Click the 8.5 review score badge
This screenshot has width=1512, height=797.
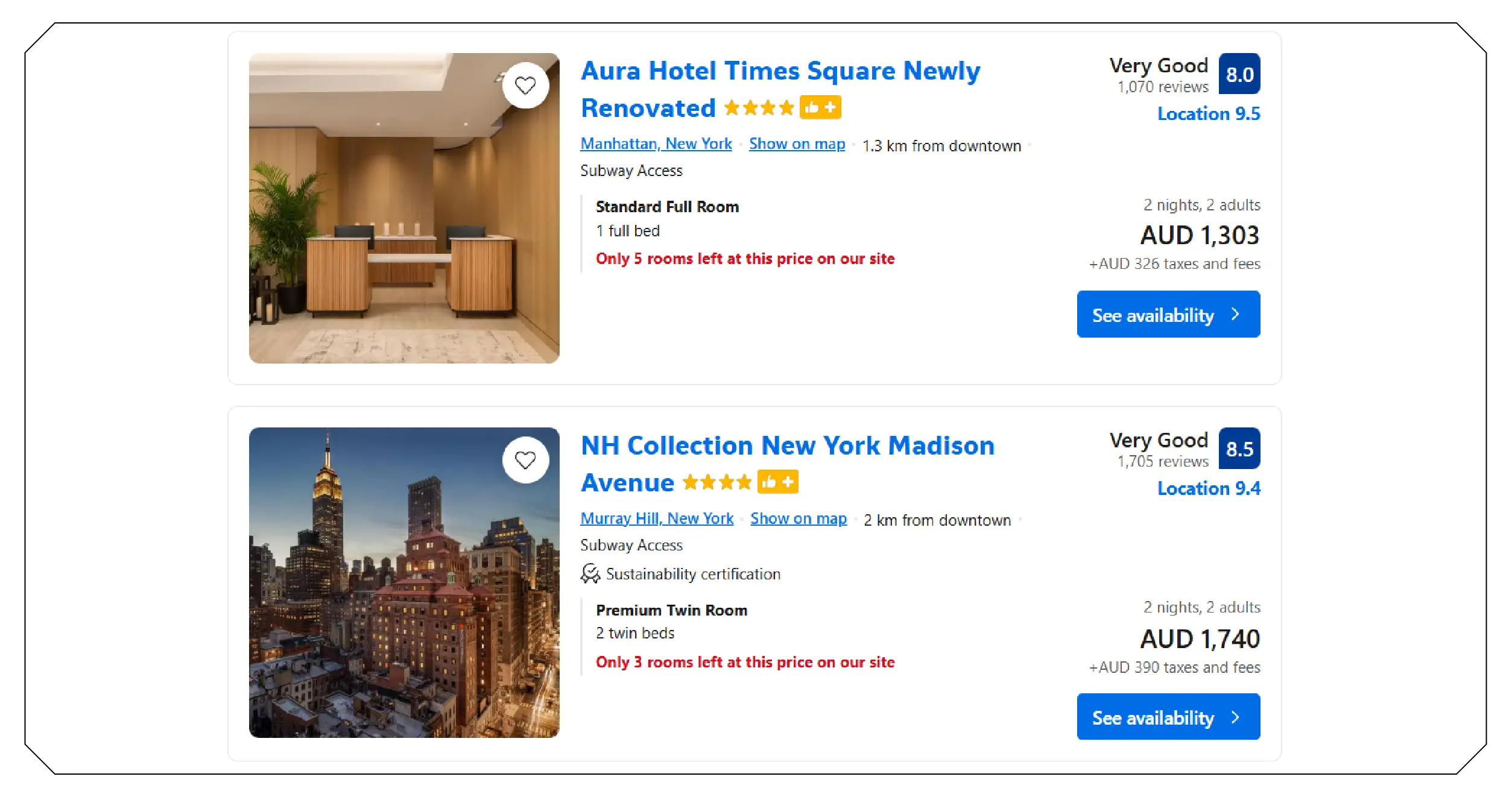pos(1239,448)
